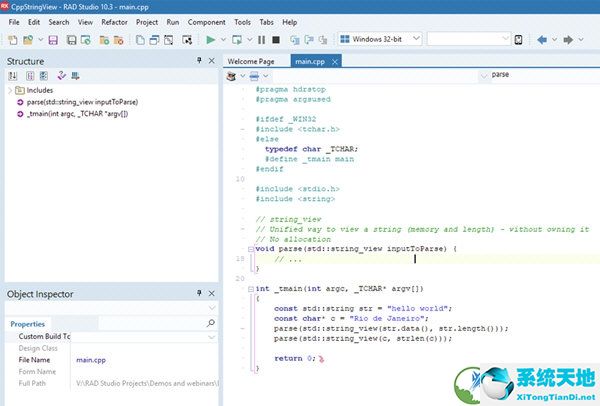
Task: Click the New Form toolbar icon
Action: tap(187, 40)
